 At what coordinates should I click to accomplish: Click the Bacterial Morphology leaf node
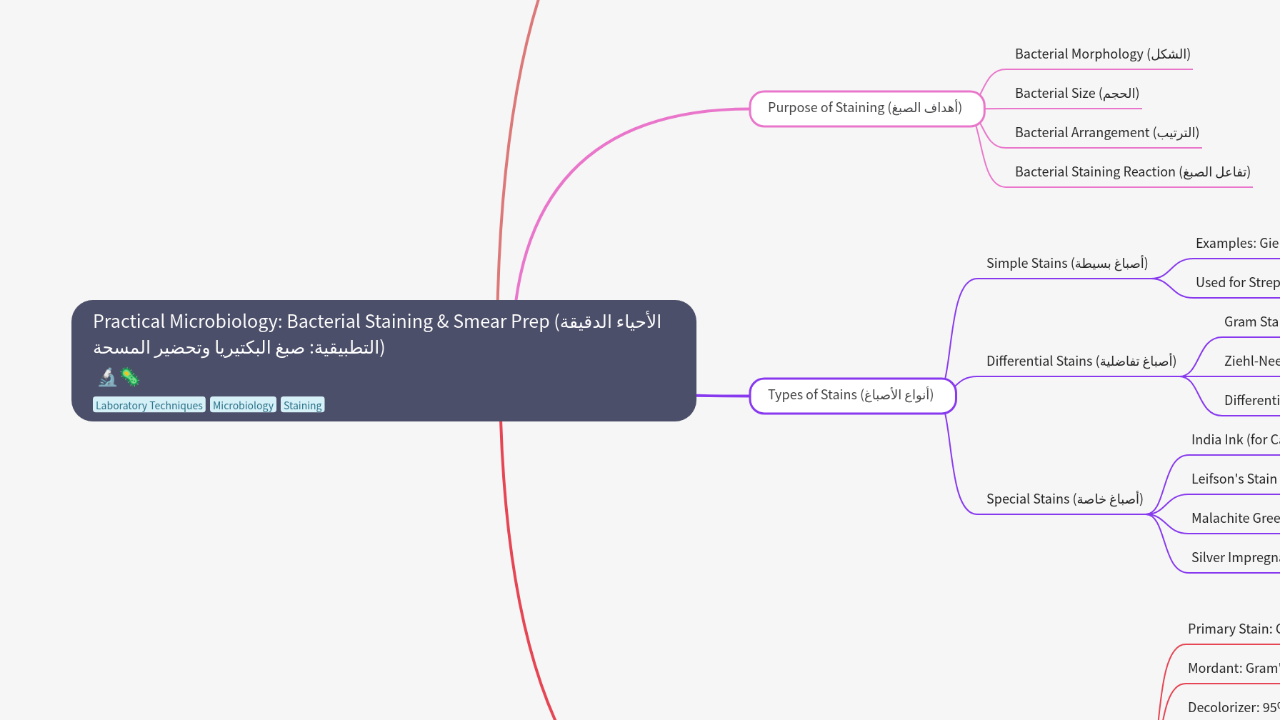[1102, 54]
